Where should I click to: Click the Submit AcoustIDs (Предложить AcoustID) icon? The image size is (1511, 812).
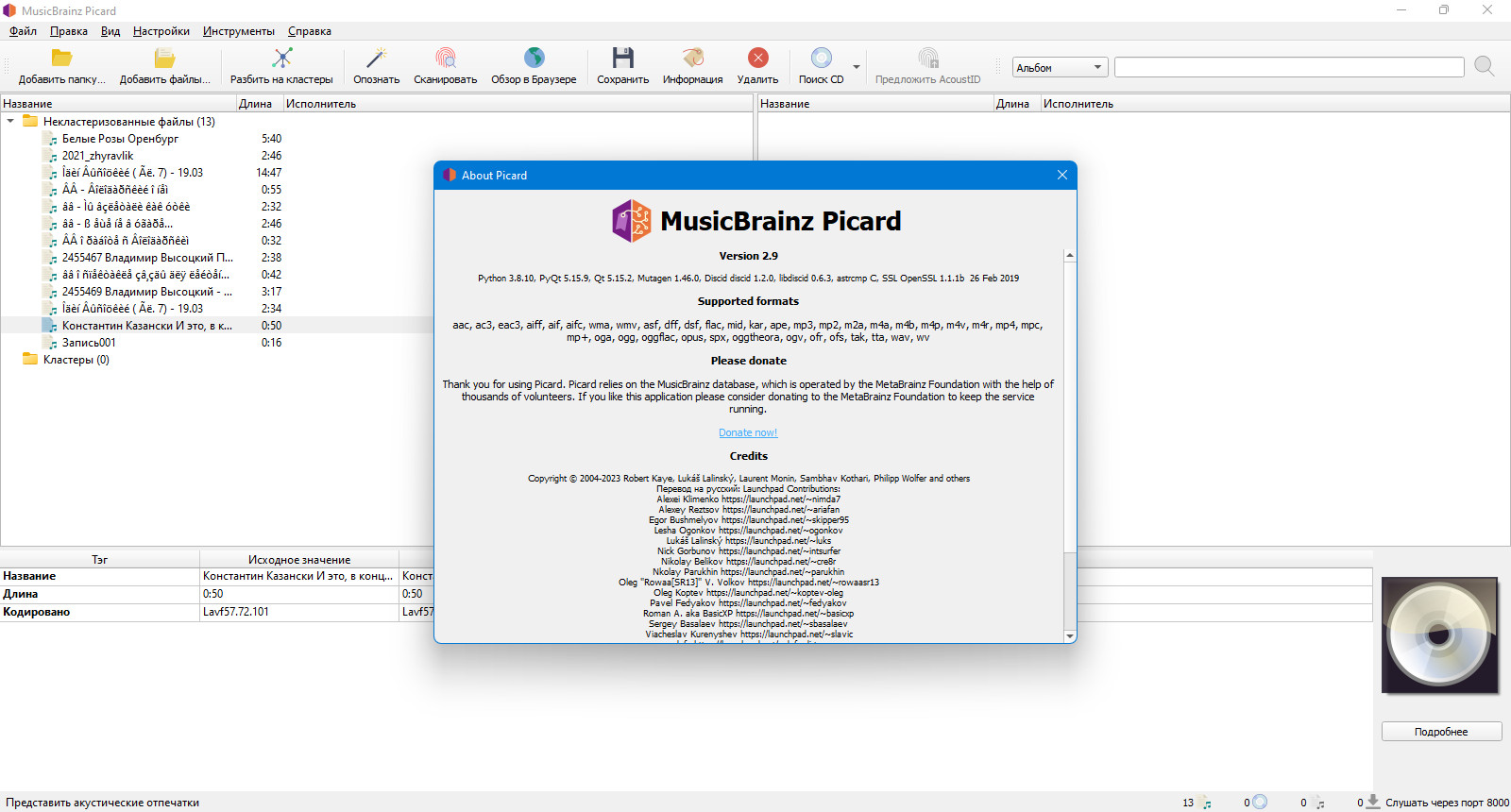(x=928, y=59)
